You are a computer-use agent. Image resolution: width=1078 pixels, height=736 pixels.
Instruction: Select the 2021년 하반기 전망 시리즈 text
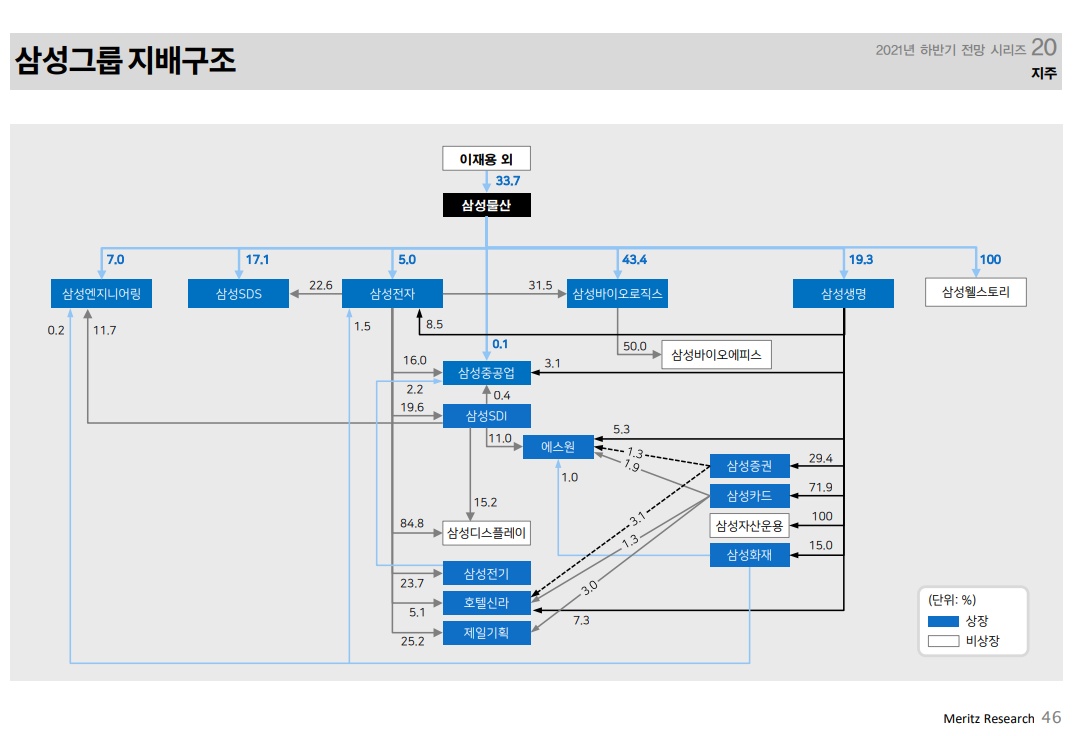(951, 49)
